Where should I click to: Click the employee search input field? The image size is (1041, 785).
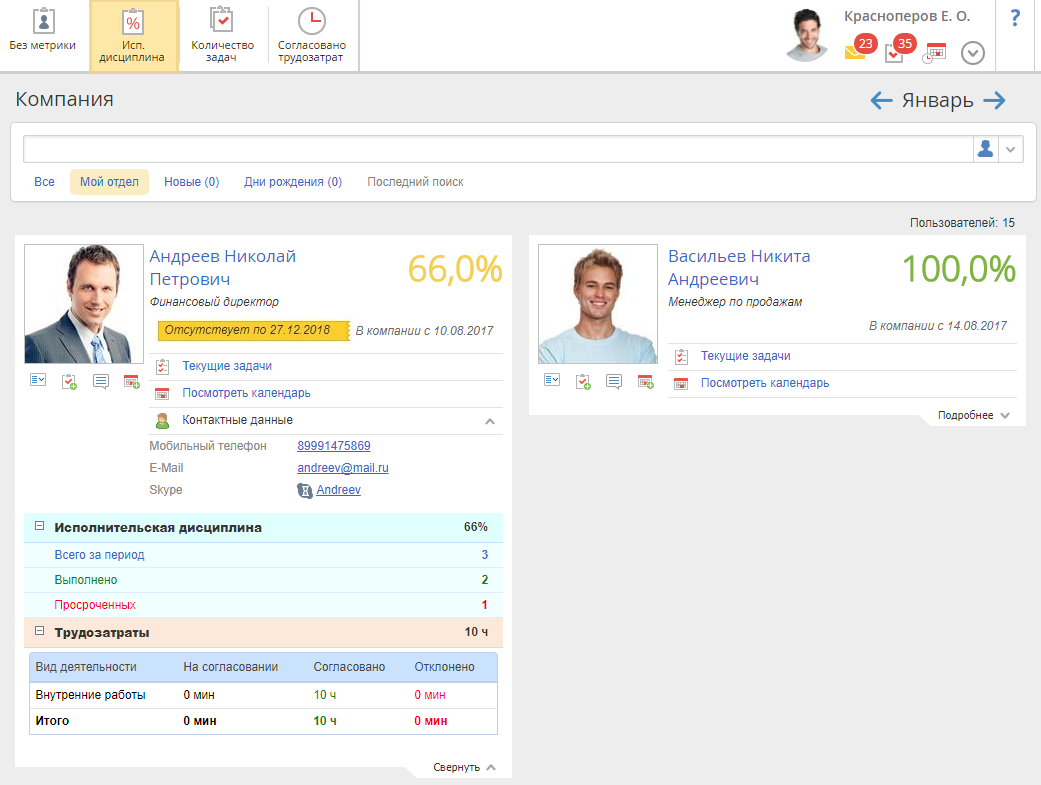tap(497, 149)
